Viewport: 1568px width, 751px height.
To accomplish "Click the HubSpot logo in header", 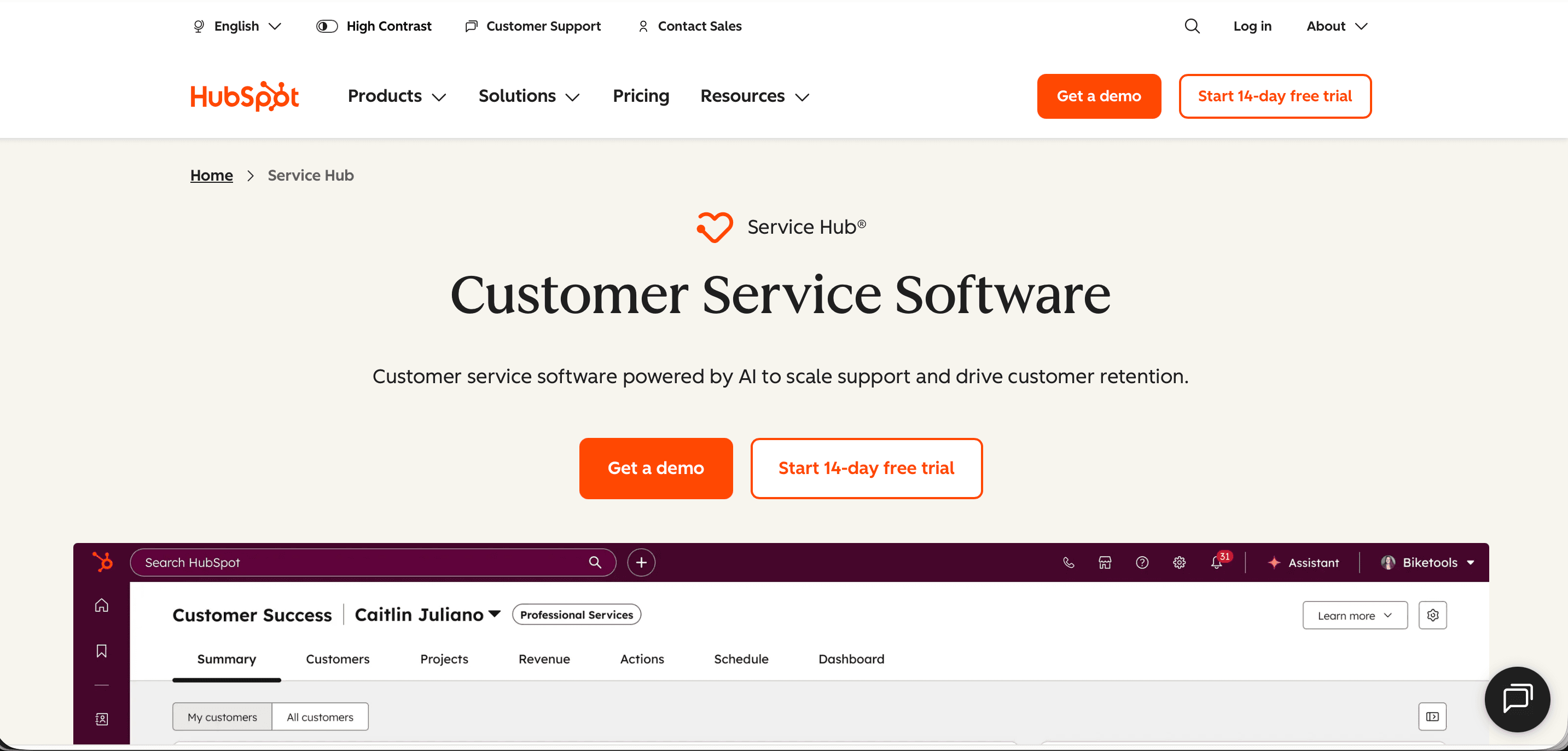I will [245, 96].
